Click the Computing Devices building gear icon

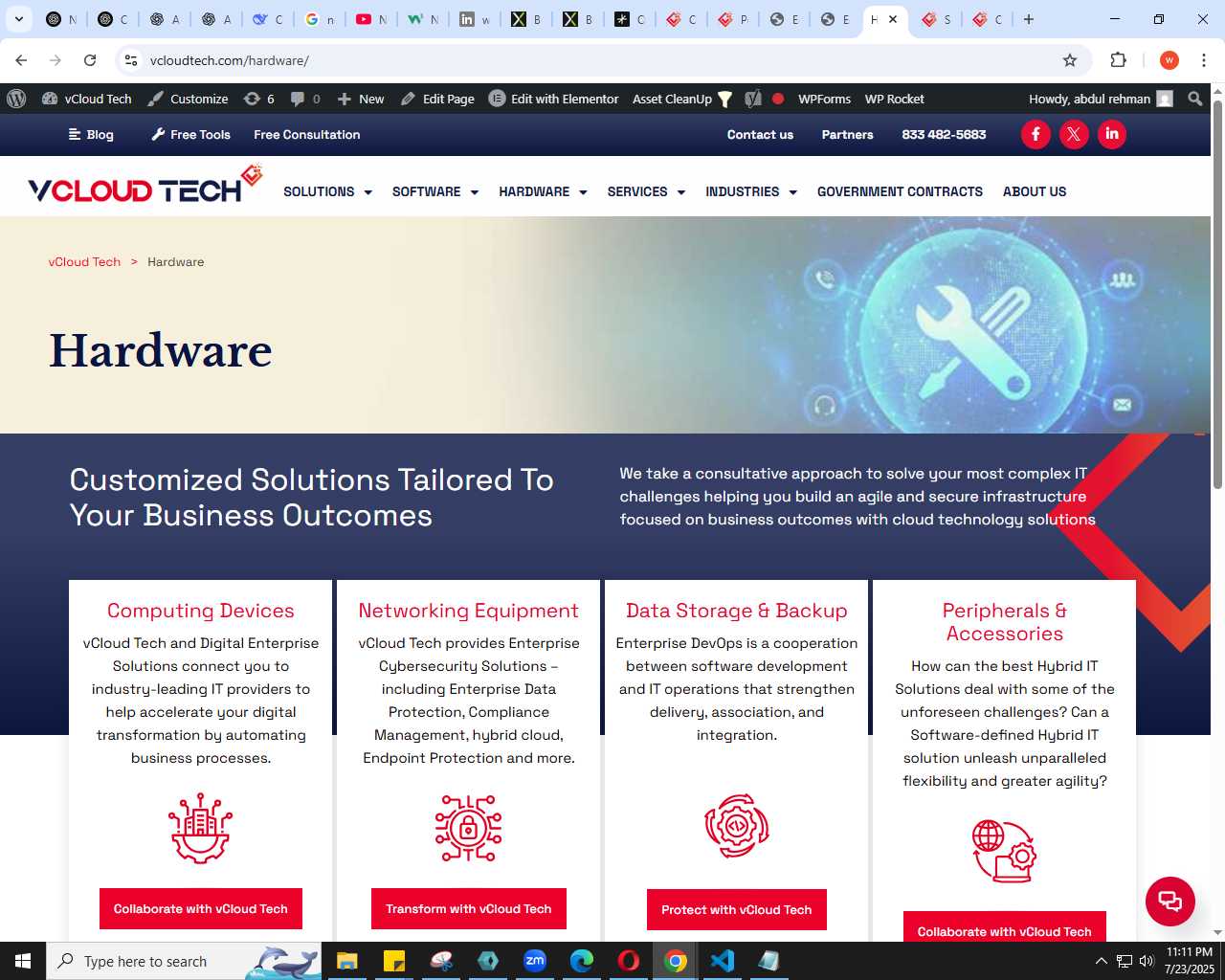[201, 828]
